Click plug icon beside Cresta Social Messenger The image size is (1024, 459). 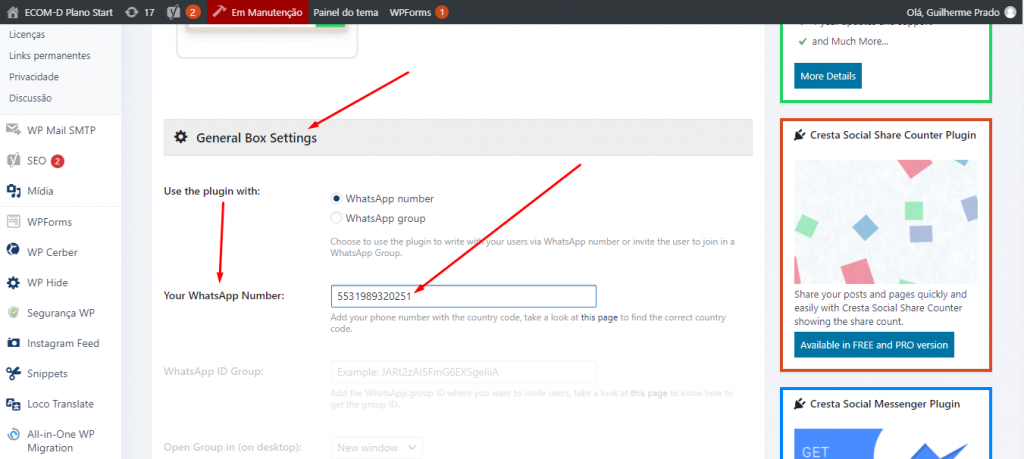click(x=799, y=404)
